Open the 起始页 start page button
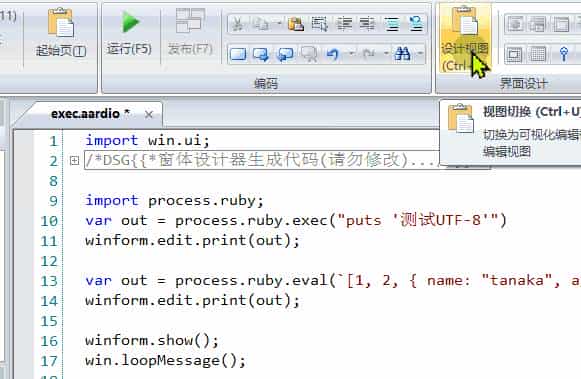The height and width of the screenshot is (379, 581). click(61, 33)
